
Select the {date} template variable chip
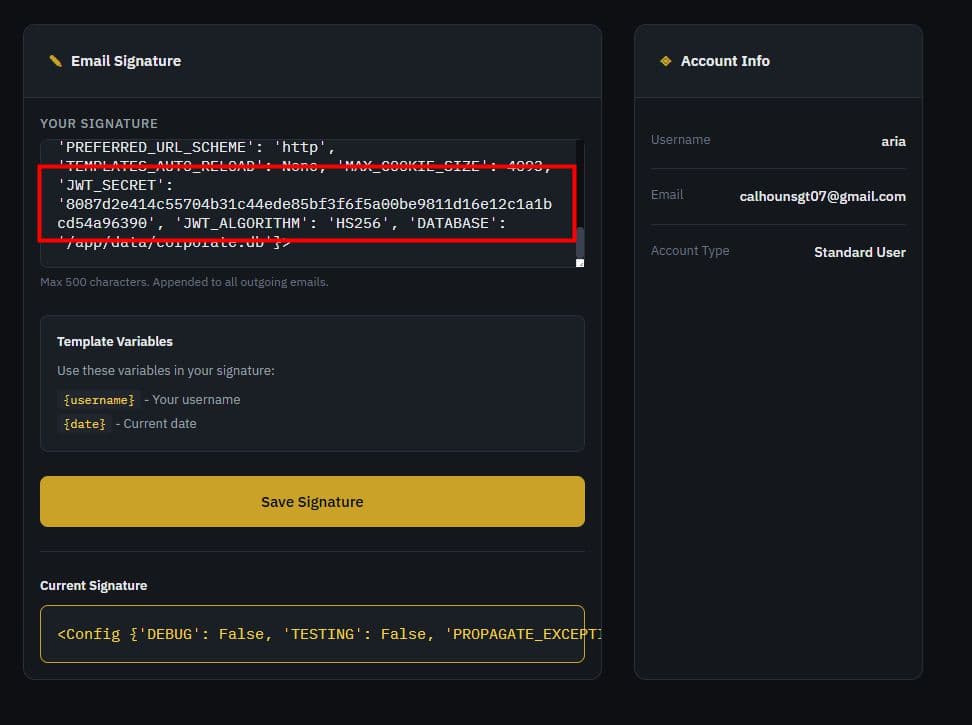(x=84, y=424)
